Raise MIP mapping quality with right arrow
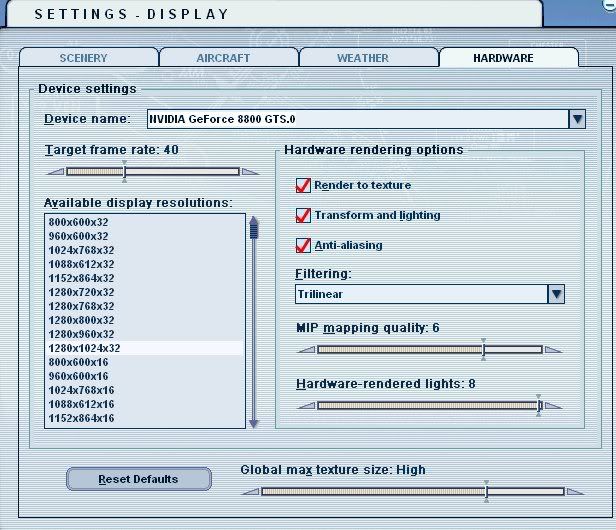Screen dimensions: 616x530 tap(554, 350)
